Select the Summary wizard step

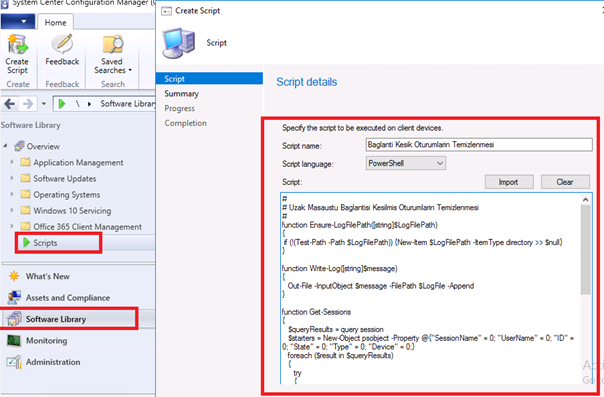pos(181,94)
